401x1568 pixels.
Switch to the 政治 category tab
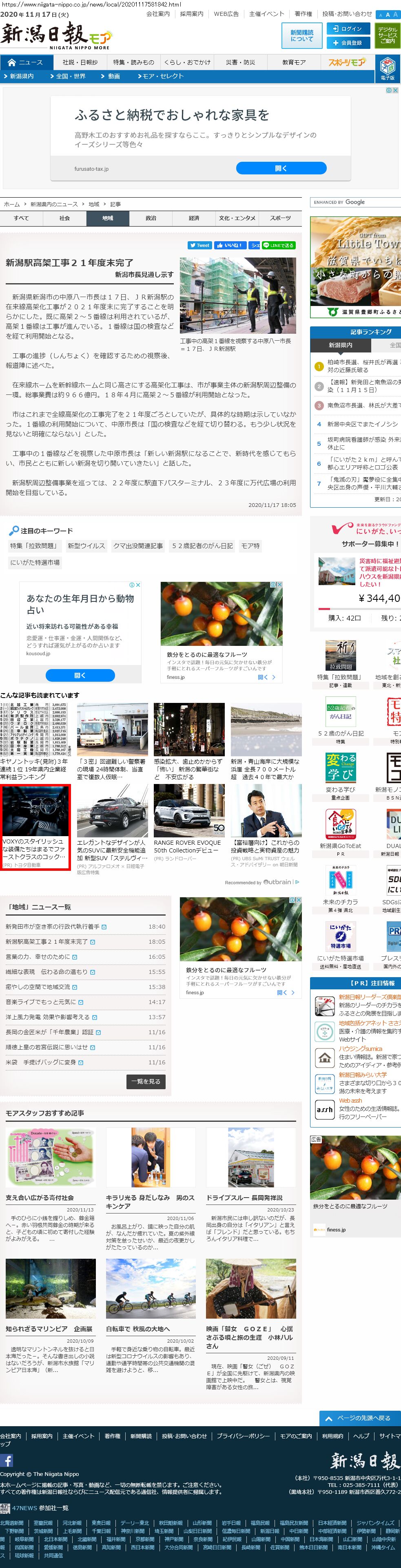tap(151, 218)
